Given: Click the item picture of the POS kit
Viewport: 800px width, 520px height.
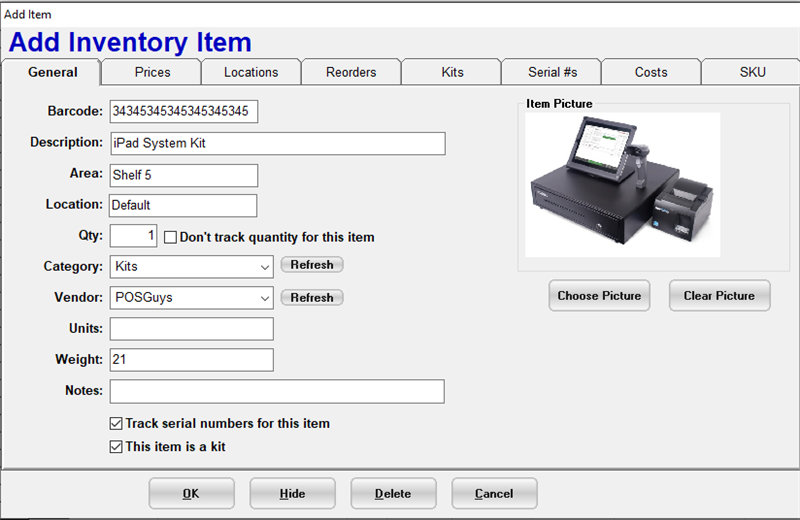Looking at the screenshot, I should (622, 185).
